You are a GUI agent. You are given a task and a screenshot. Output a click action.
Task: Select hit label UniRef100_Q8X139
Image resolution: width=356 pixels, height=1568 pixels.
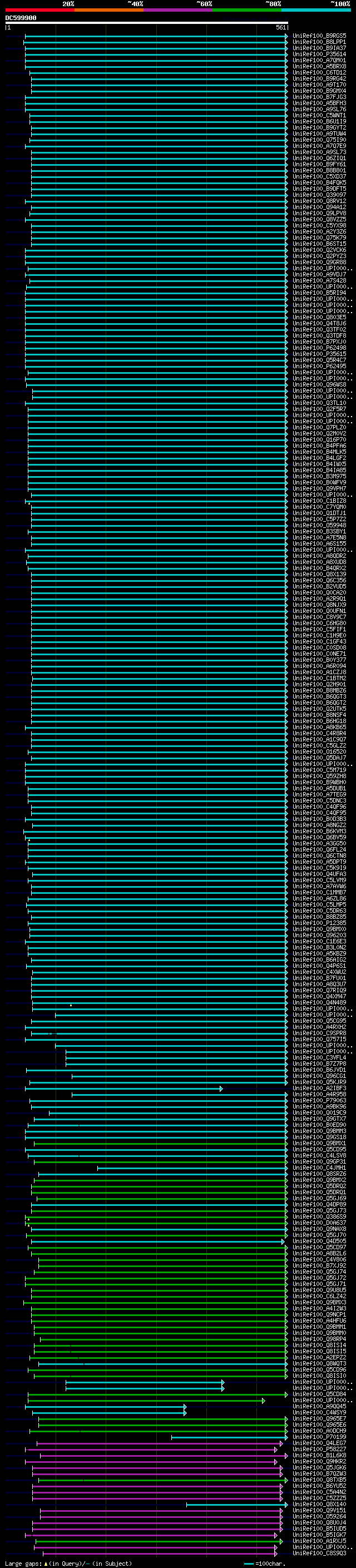pyautogui.click(x=319, y=574)
